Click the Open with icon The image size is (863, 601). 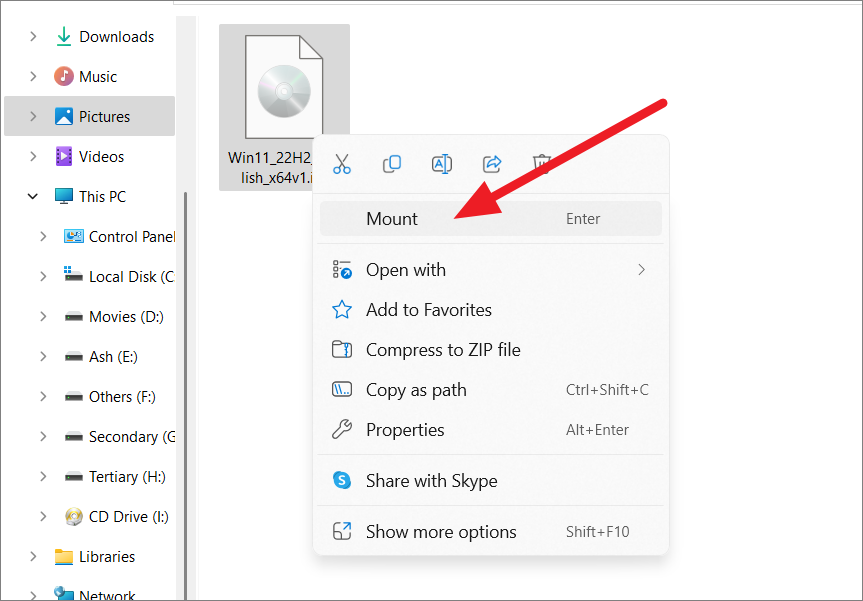pyautogui.click(x=342, y=270)
